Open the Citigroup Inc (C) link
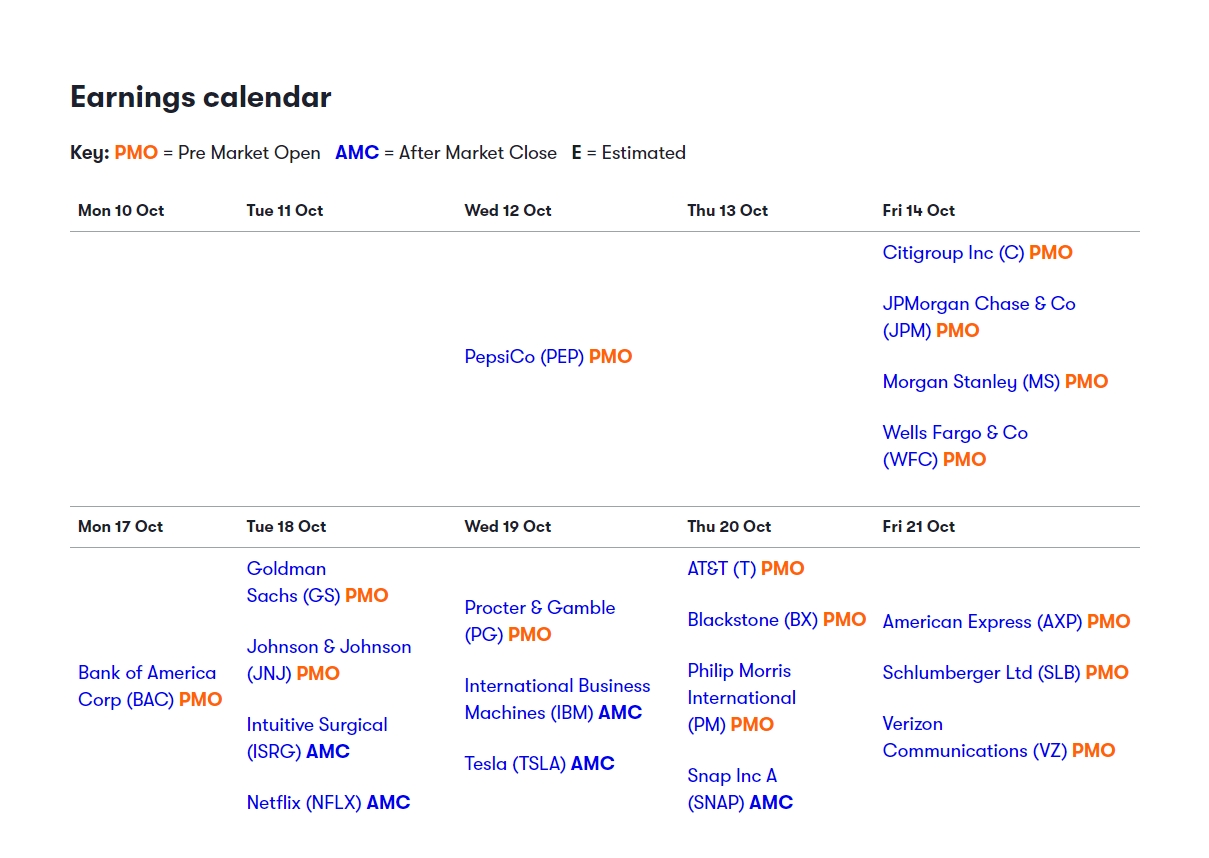 pos(953,253)
